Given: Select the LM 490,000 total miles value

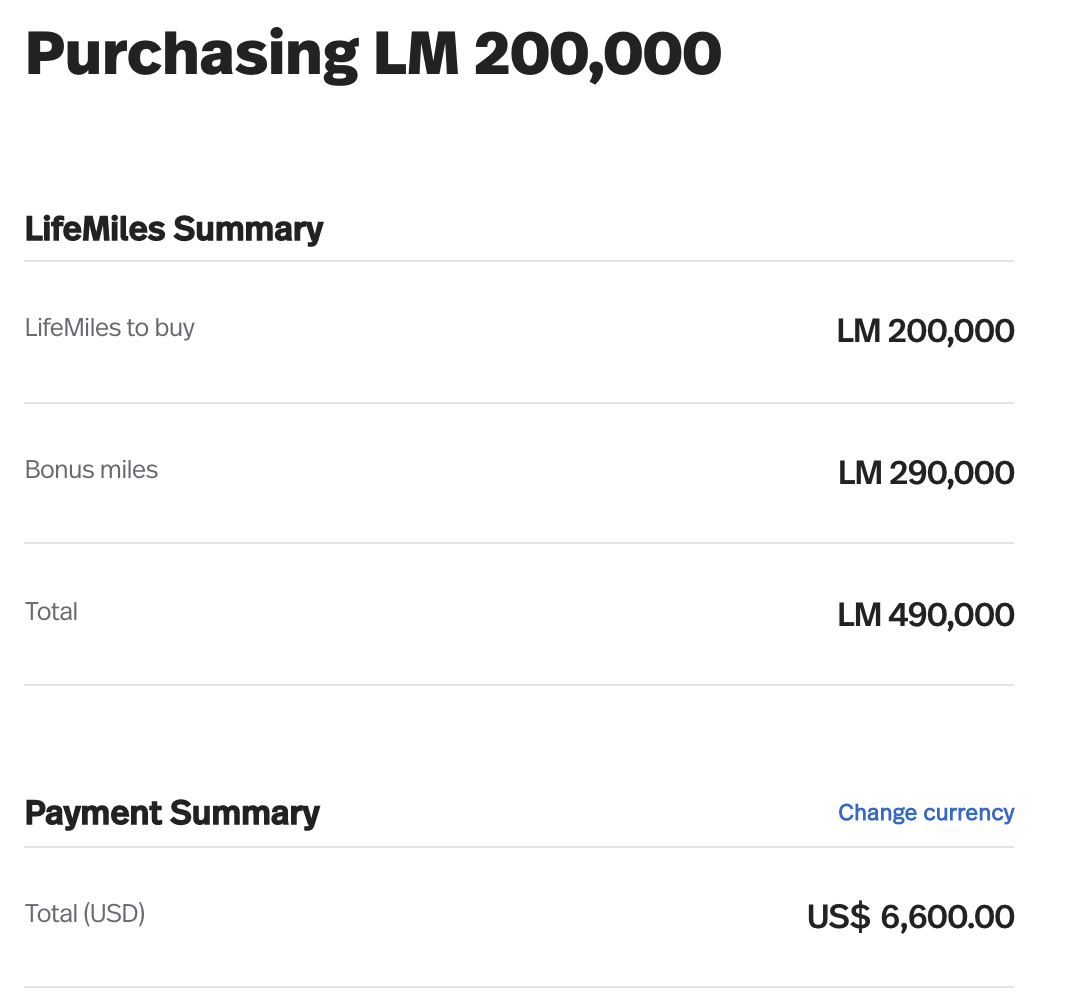Looking at the screenshot, I should click(x=926, y=615).
